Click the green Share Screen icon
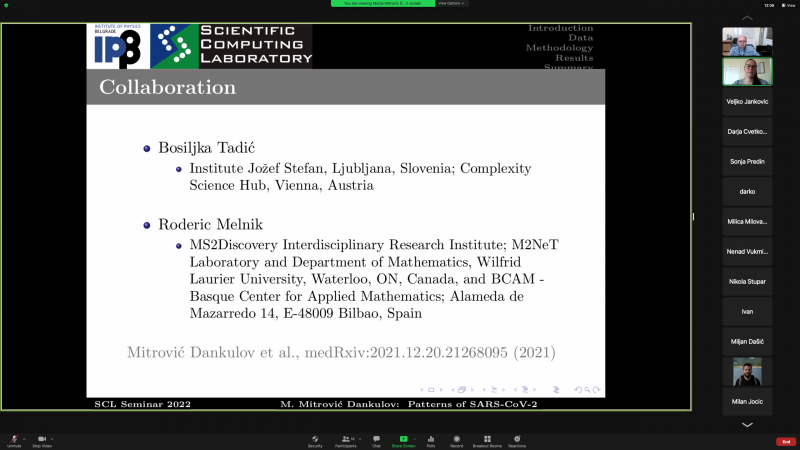This screenshot has width=800, height=450. (x=404, y=439)
